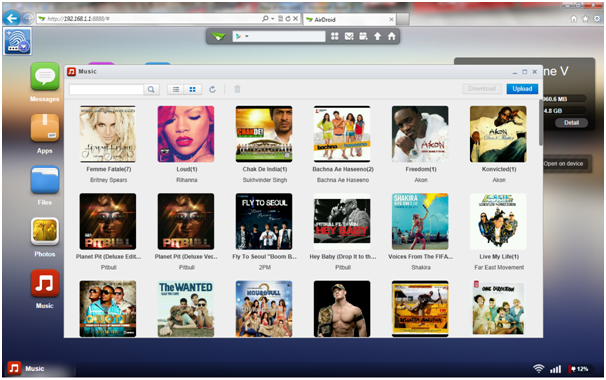Click the trash delete icon

237,89
